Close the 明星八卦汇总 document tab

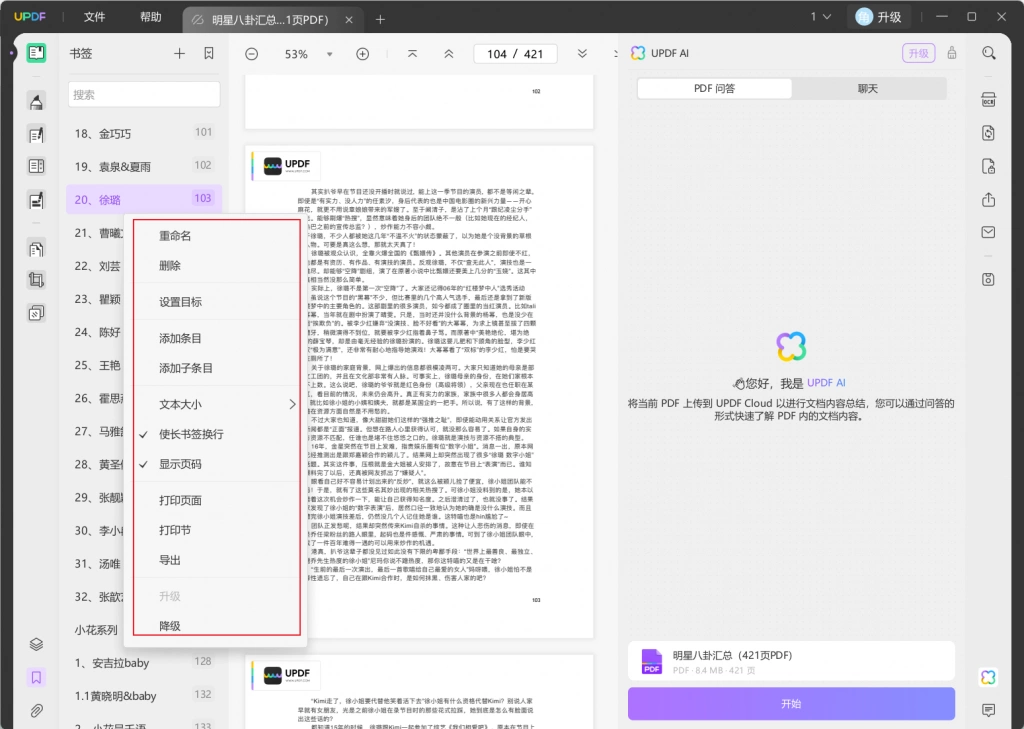tap(349, 20)
